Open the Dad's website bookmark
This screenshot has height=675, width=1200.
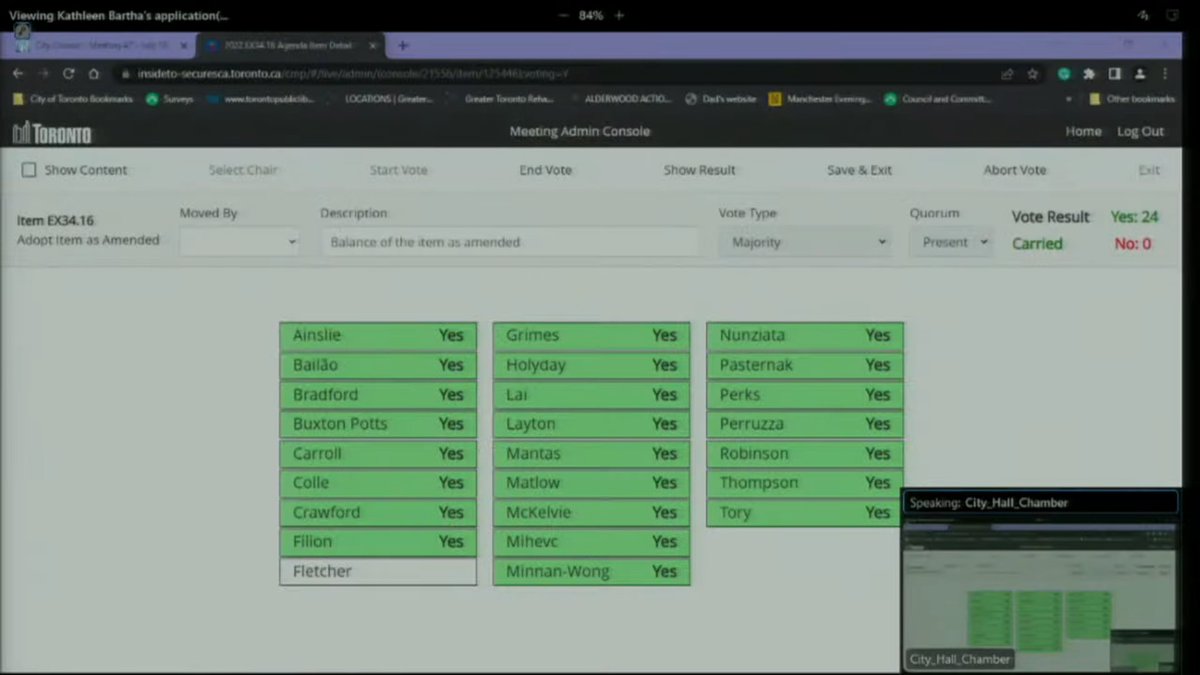click(721, 99)
